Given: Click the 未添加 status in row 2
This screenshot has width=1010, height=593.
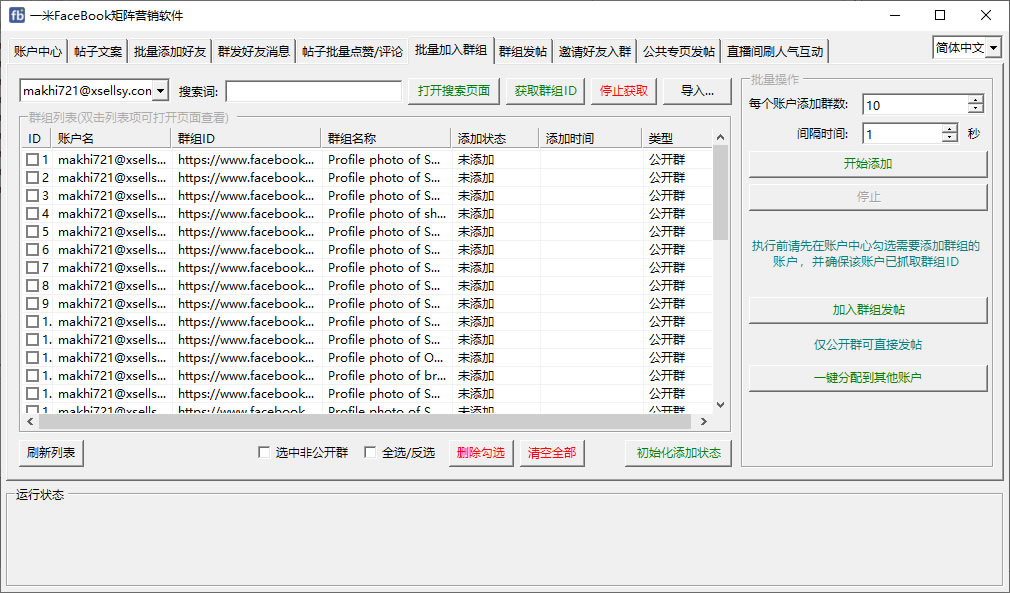Looking at the screenshot, I should pyautogui.click(x=476, y=177).
